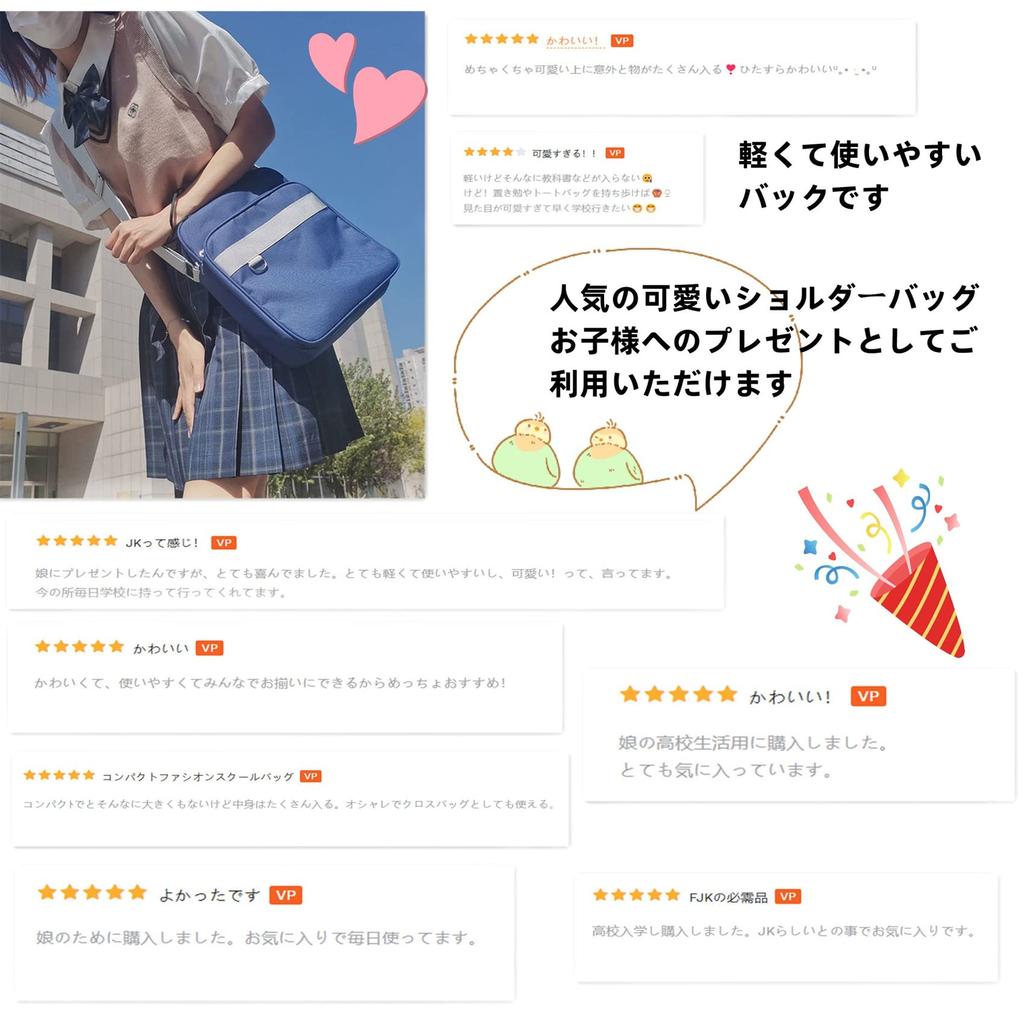1024x1024 pixels.
Task: Open the schoolgirl with navy bag photo
Action: coord(212,255)
